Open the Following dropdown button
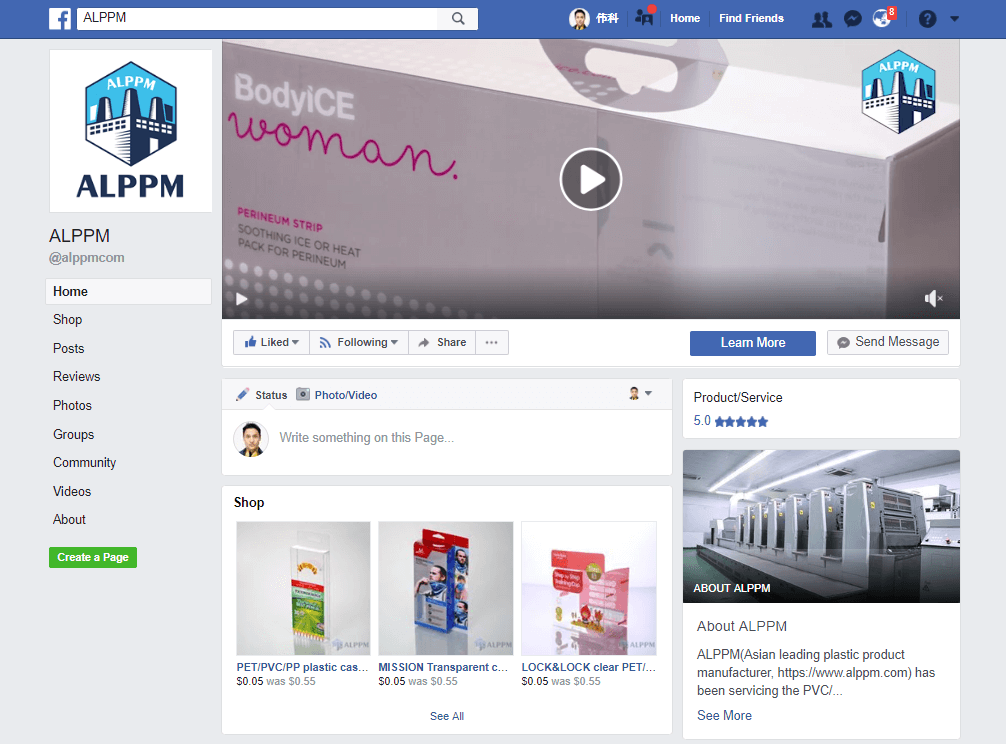 [359, 342]
